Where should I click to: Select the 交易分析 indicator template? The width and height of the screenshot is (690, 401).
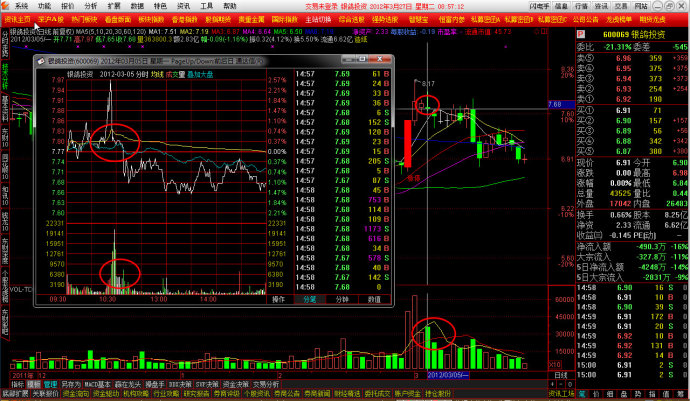[x=266, y=384]
